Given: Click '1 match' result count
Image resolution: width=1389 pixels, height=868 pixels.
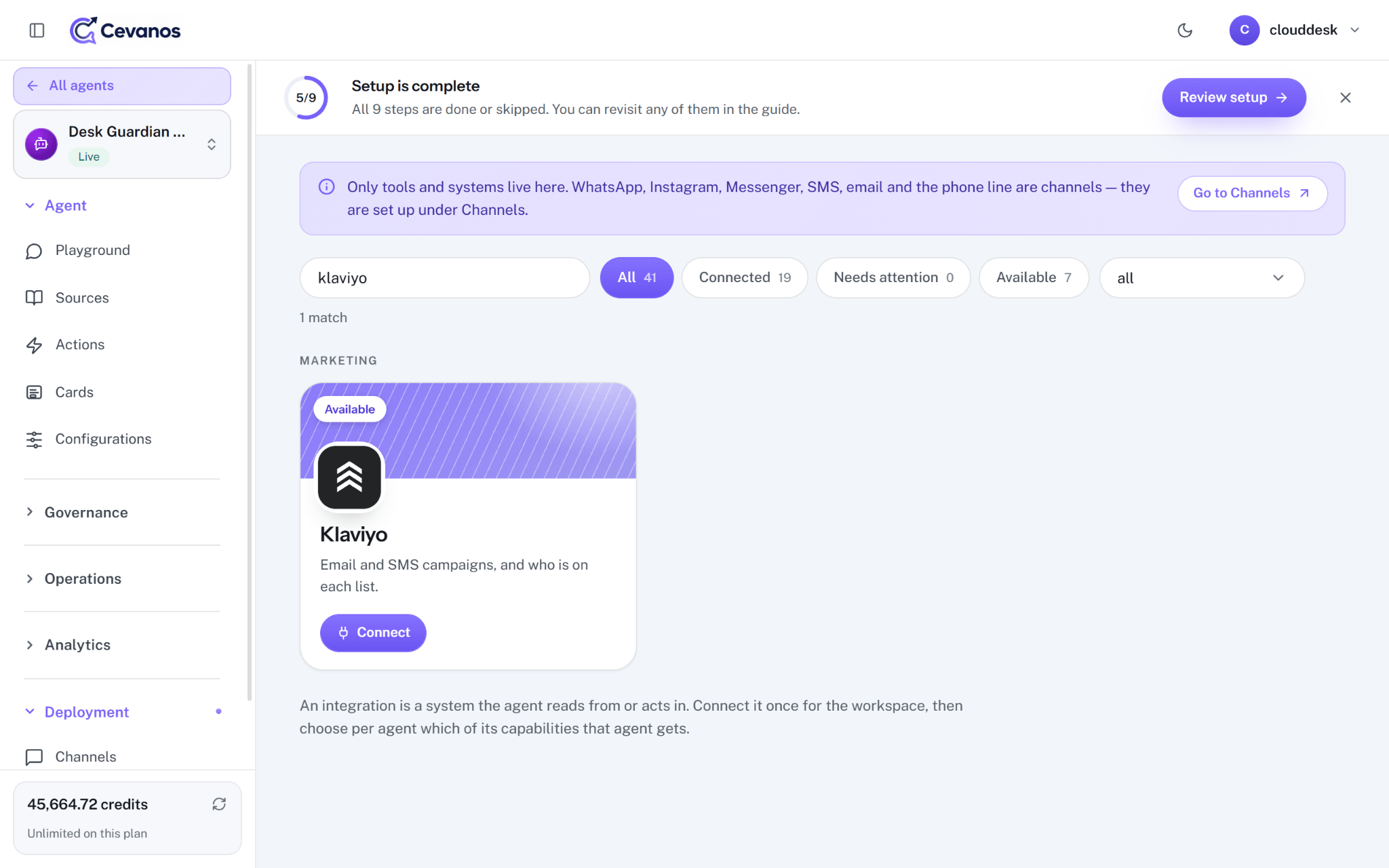Looking at the screenshot, I should point(324,318).
